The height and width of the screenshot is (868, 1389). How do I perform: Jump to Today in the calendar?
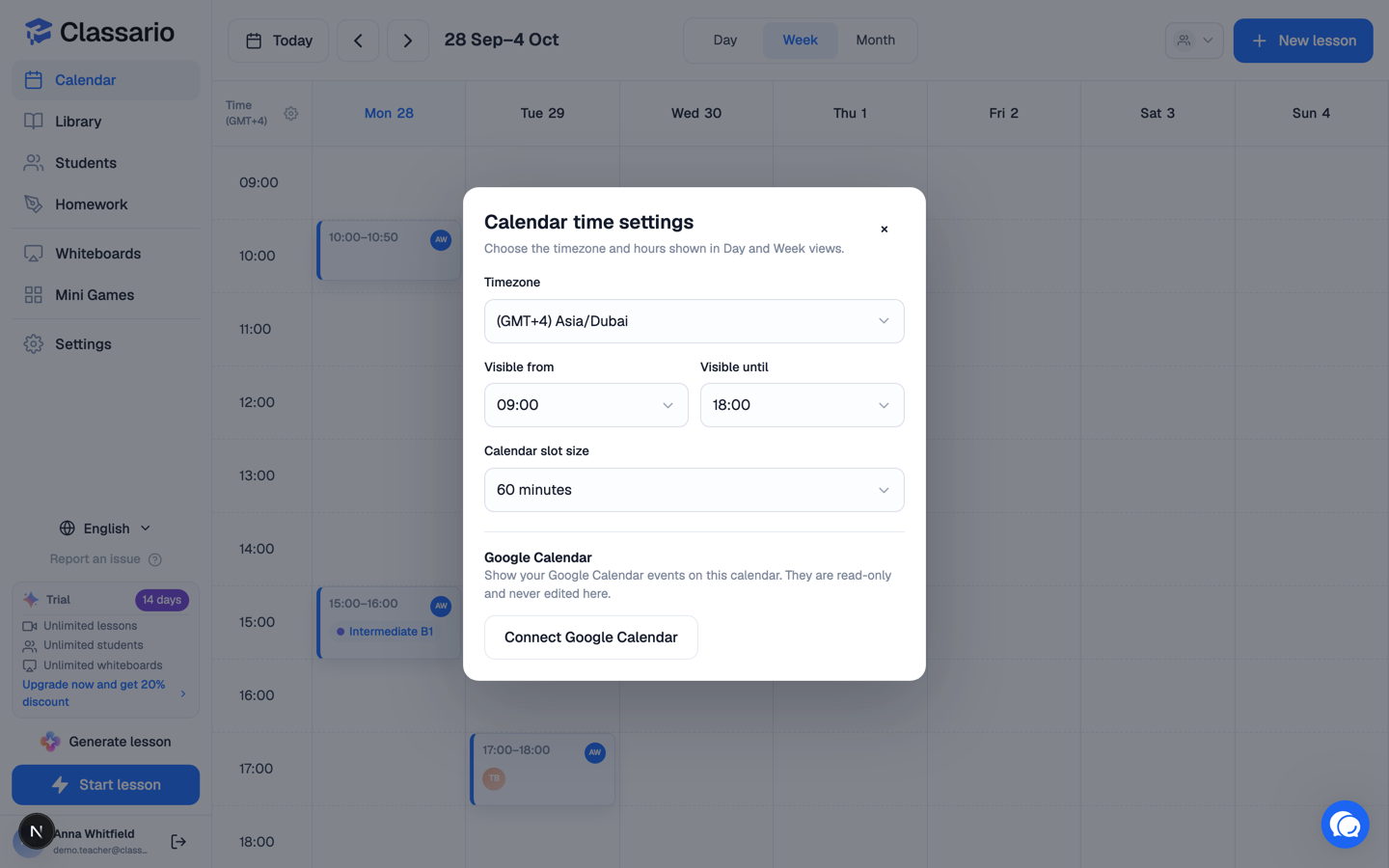[278, 41]
